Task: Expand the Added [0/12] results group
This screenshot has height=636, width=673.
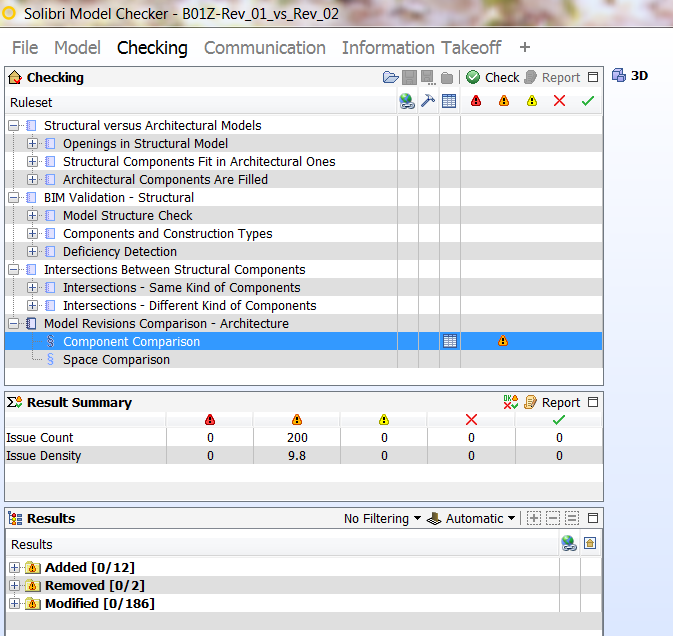Action: point(14,568)
